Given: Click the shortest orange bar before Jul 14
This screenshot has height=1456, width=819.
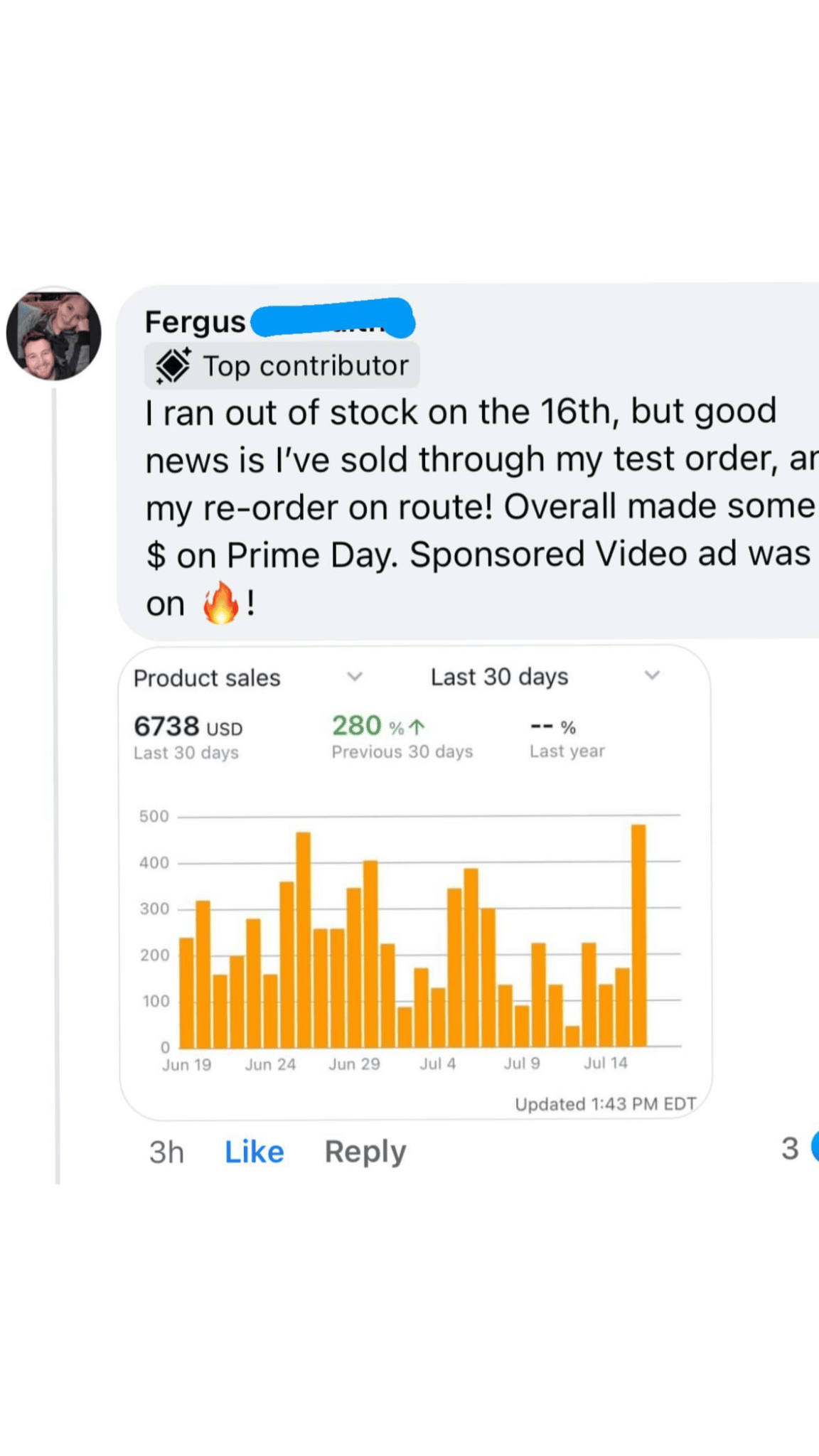Looking at the screenshot, I should 572,1037.
